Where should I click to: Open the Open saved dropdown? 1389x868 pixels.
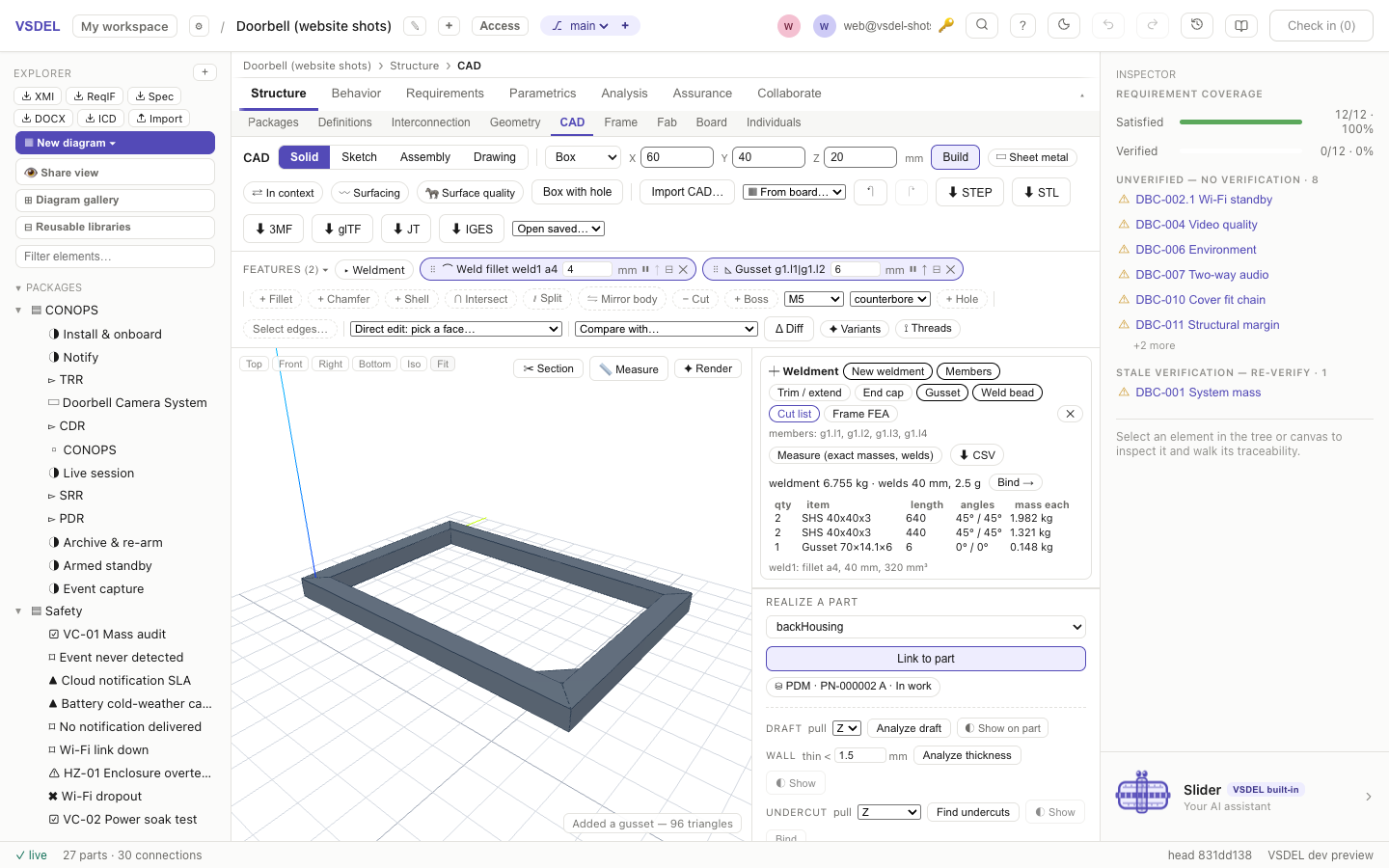pyautogui.click(x=559, y=229)
